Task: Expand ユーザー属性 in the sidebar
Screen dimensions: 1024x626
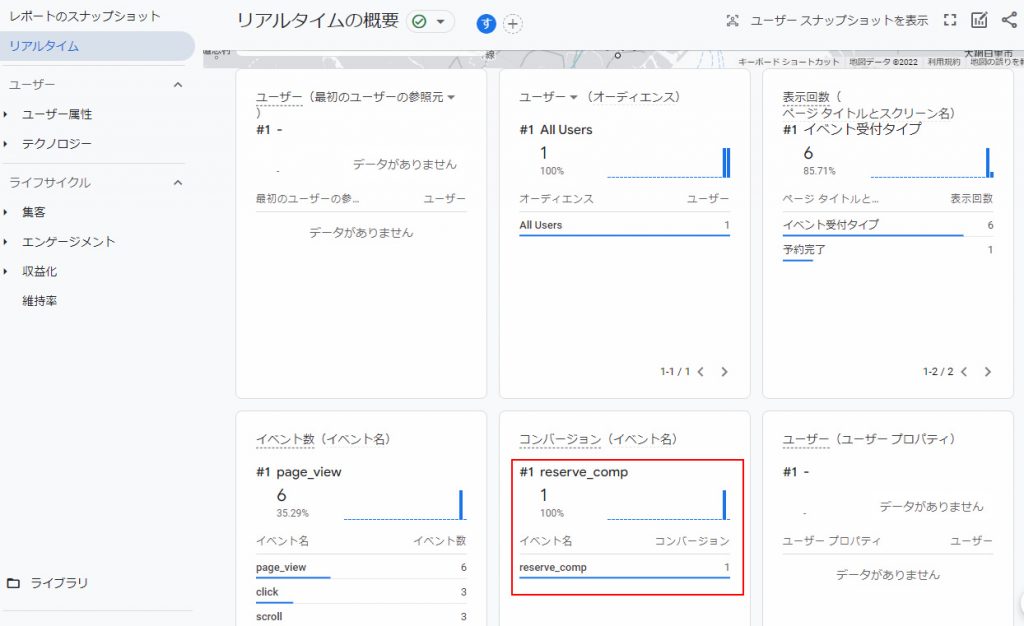Action: [x=56, y=115]
